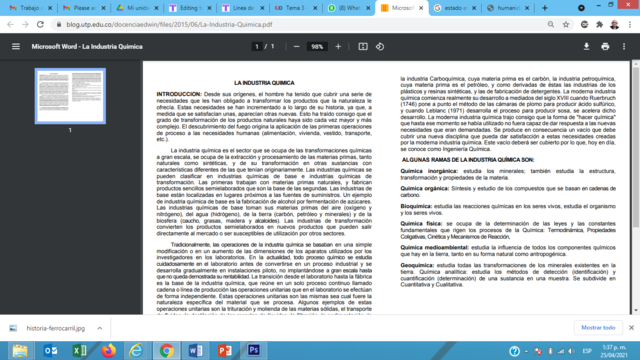Switch to the Linea de tab
640x360 pixels.
pos(243,8)
